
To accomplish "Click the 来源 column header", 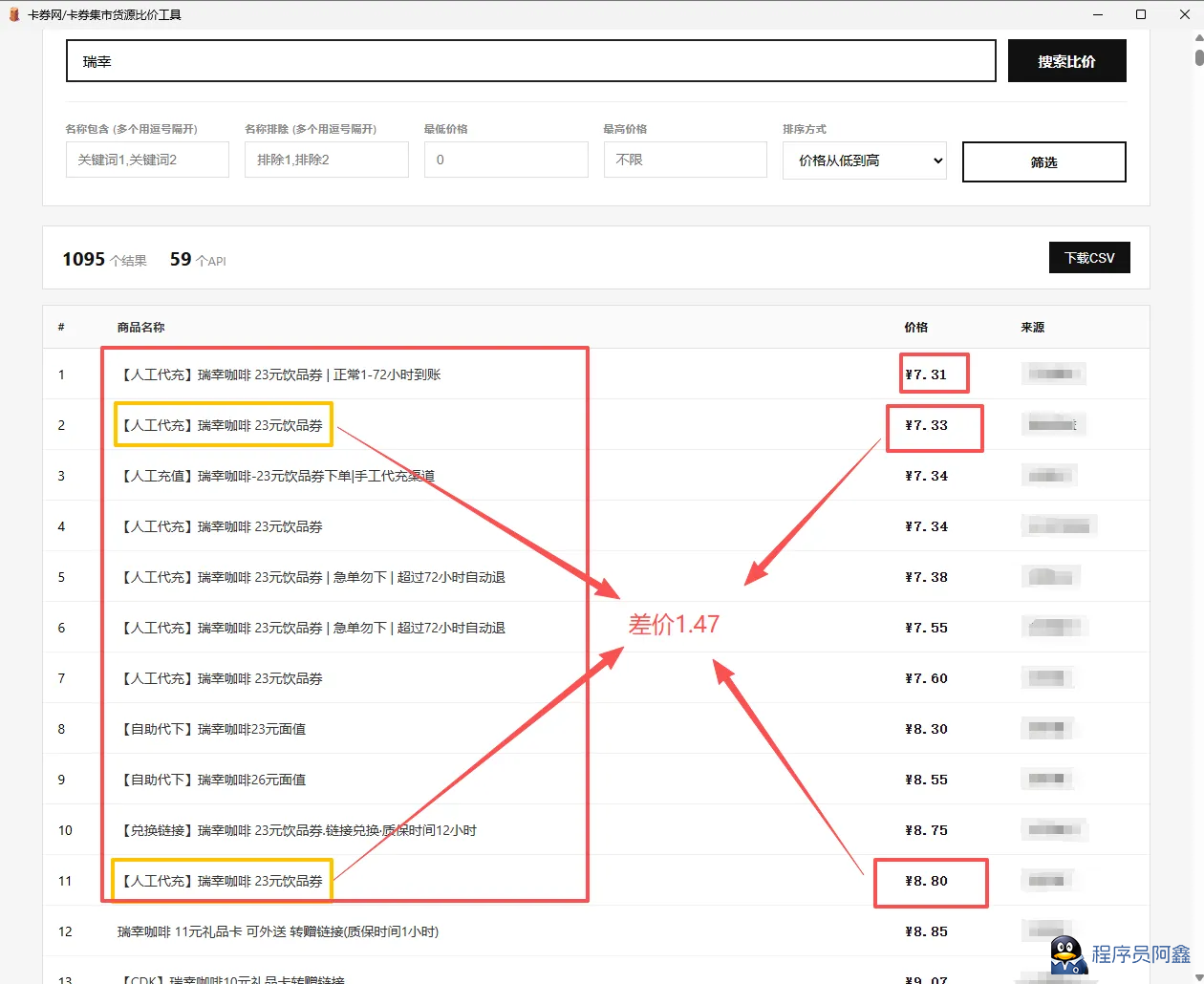I will point(1032,327).
